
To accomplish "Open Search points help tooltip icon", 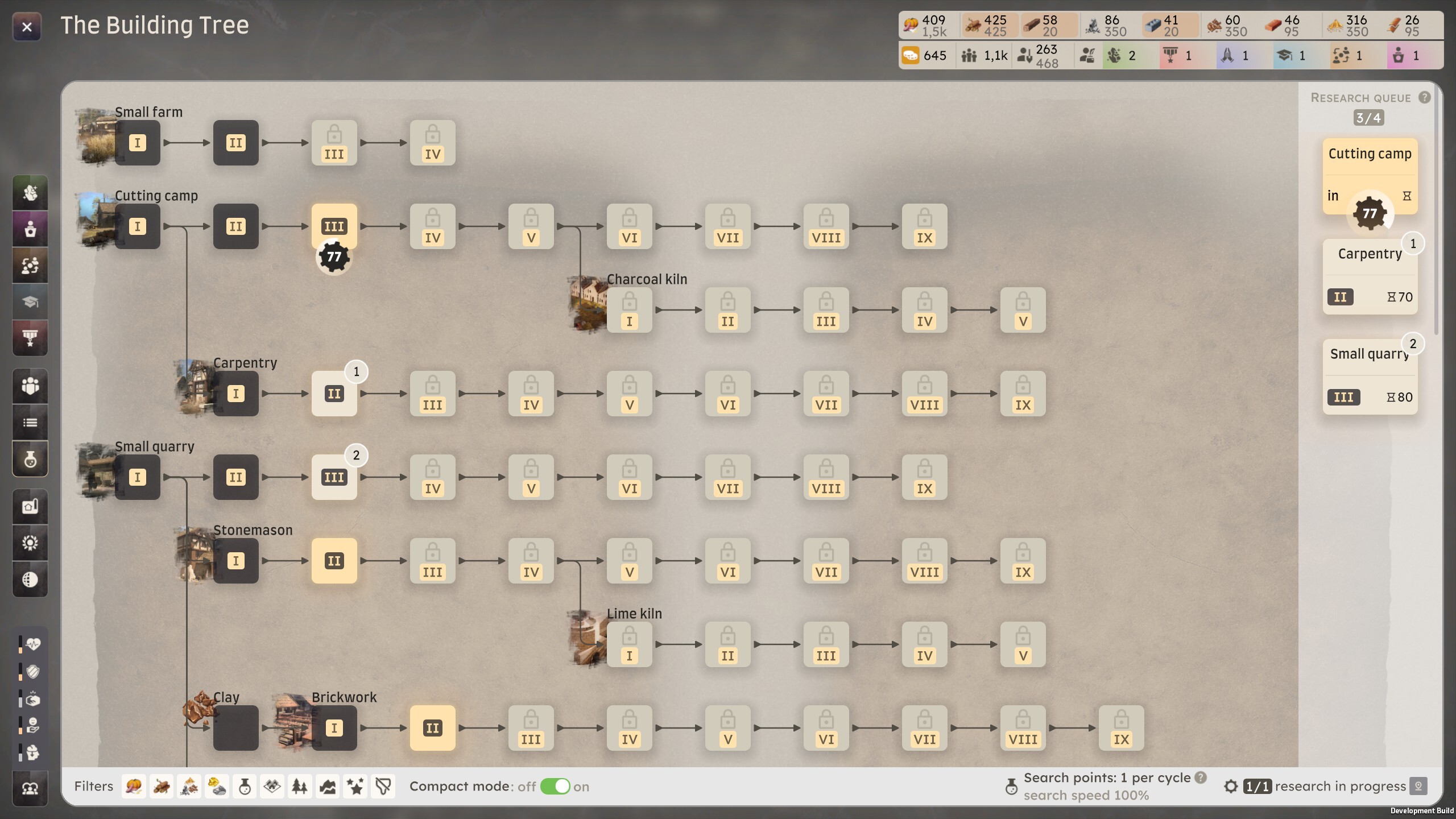I will point(1201,777).
